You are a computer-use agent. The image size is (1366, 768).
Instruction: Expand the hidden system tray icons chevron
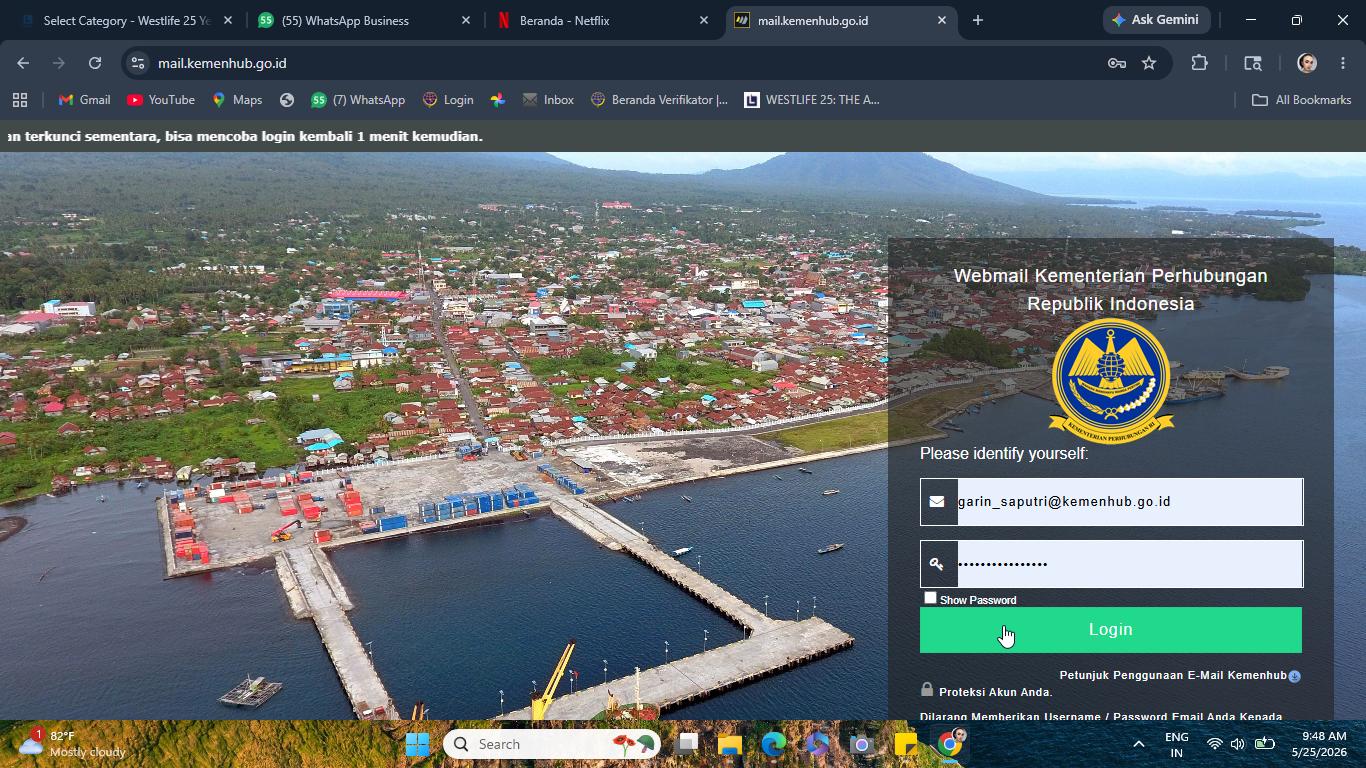pos(1138,744)
